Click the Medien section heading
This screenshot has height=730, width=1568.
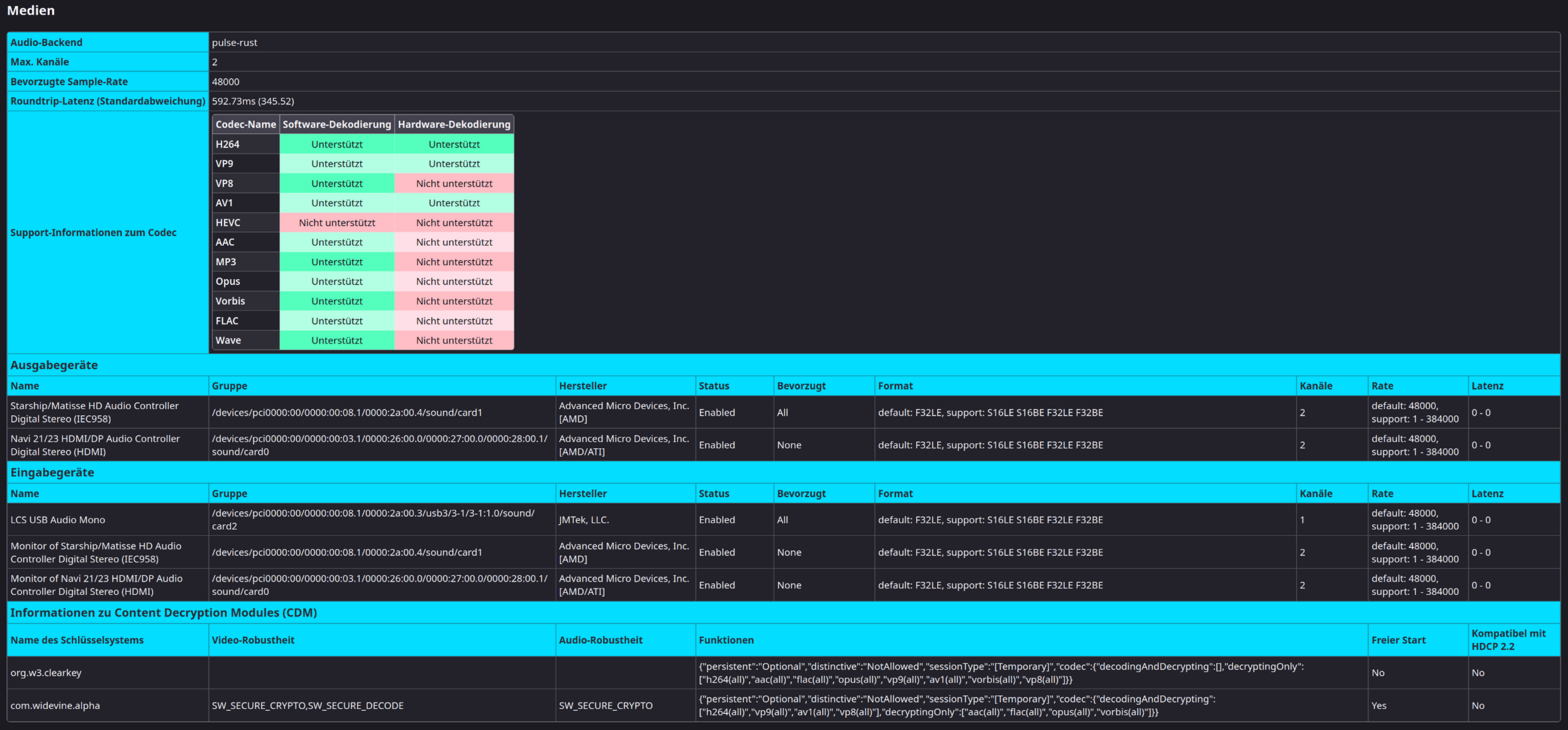coord(30,10)
